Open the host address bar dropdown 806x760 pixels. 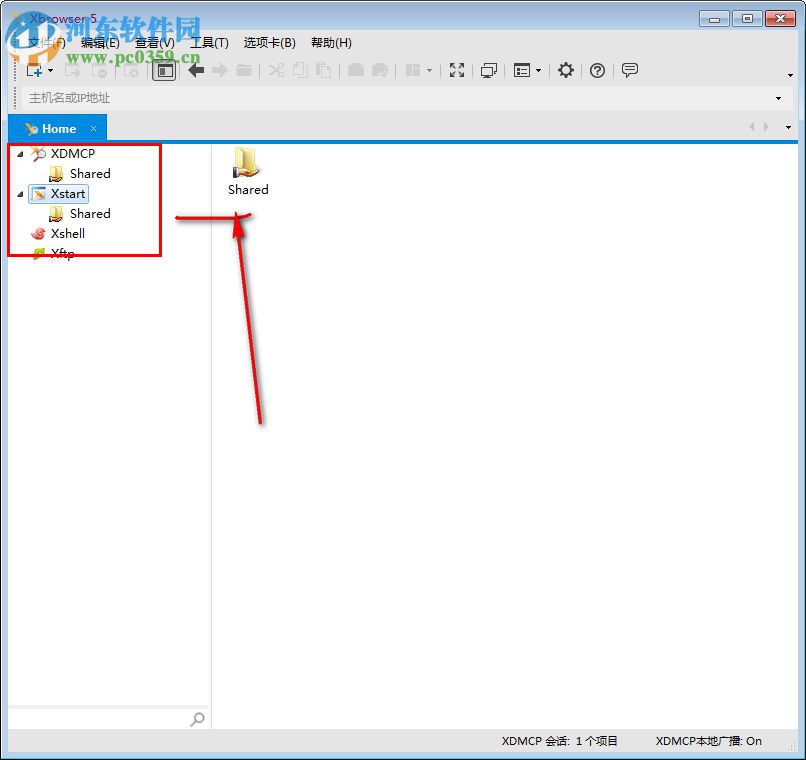(x=778, y=98)
